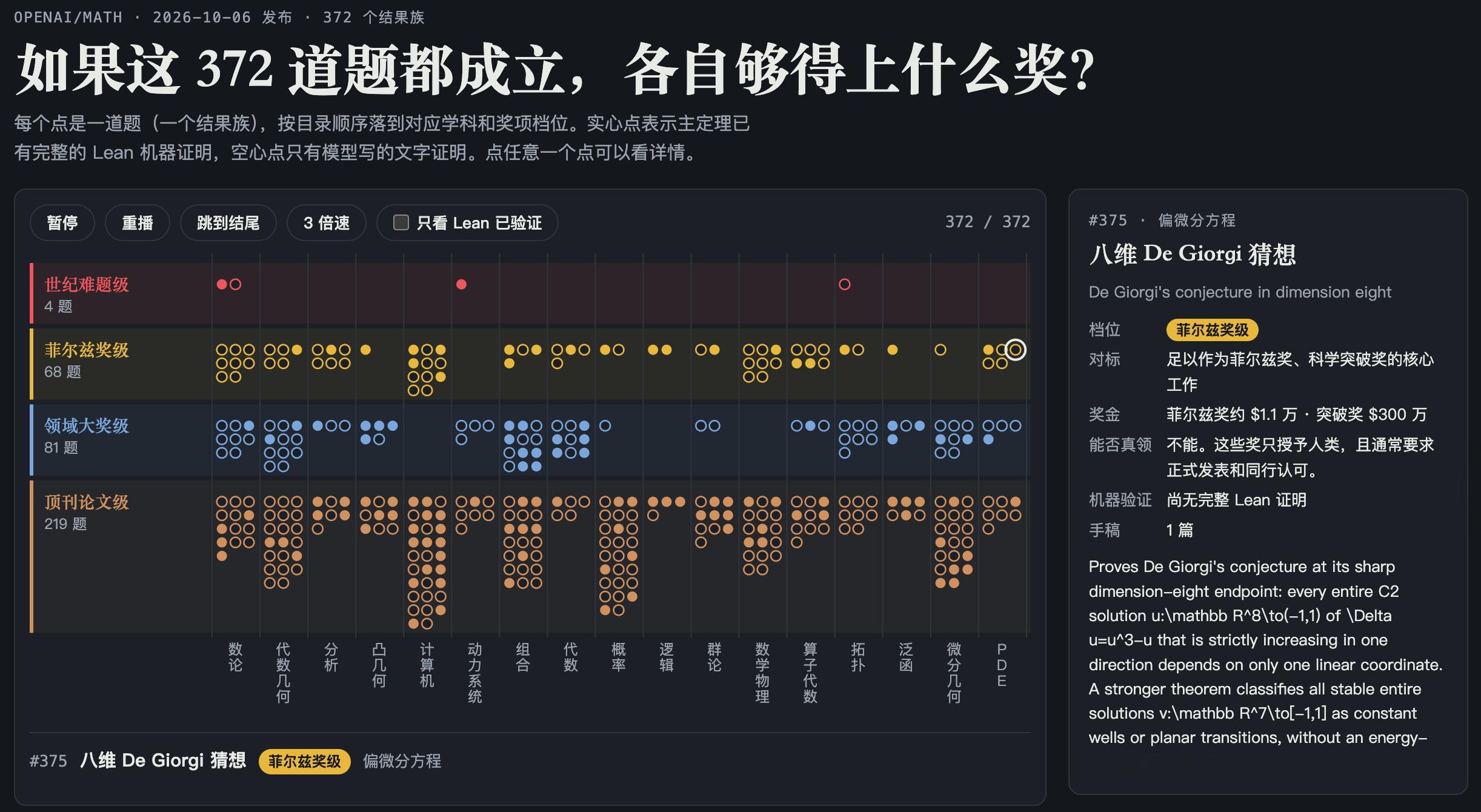
Task: Open the solid red dot in the 动力系统 column
Action: click(461, 284)
